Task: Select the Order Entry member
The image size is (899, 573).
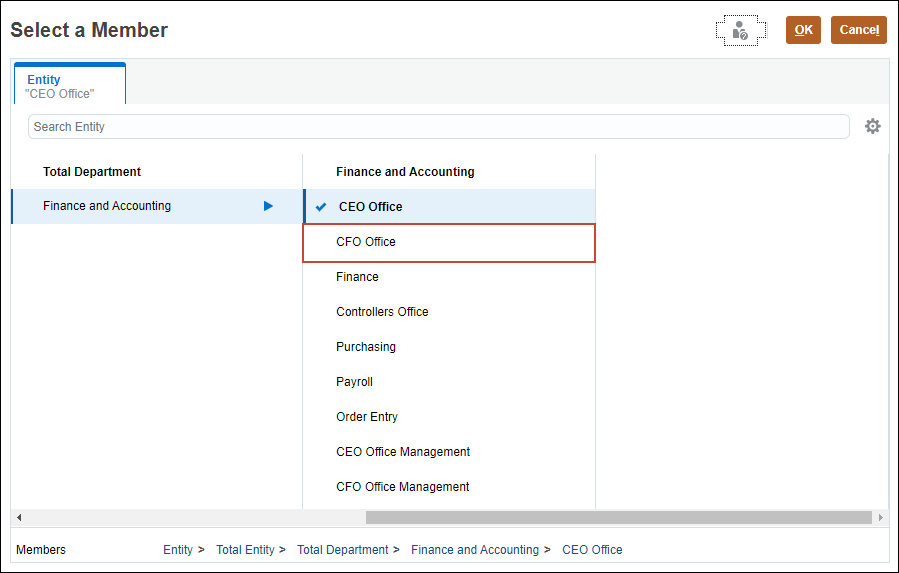Action: click(x=449, y=417)
